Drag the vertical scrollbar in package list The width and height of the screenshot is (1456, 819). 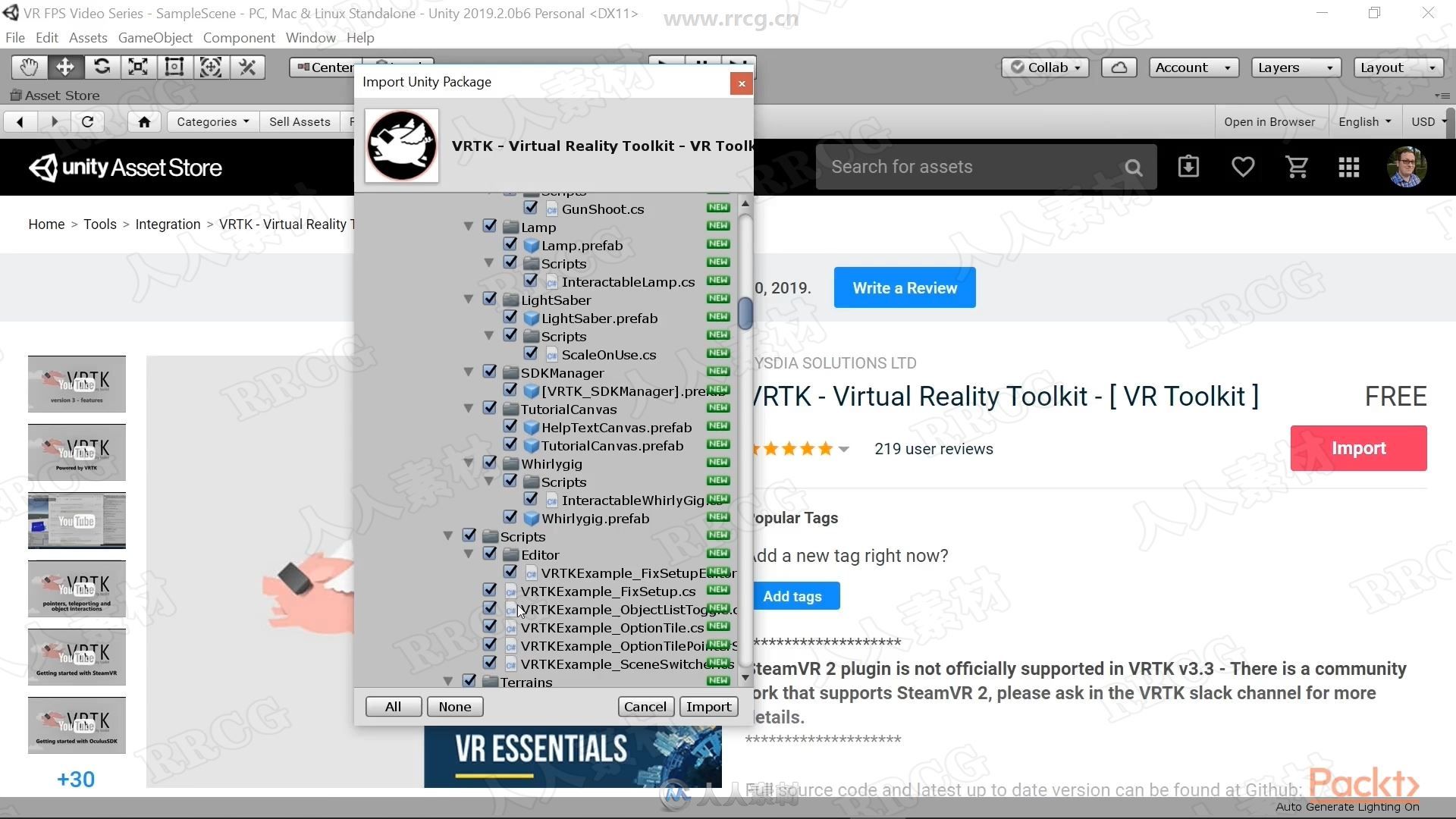point(746,314)
